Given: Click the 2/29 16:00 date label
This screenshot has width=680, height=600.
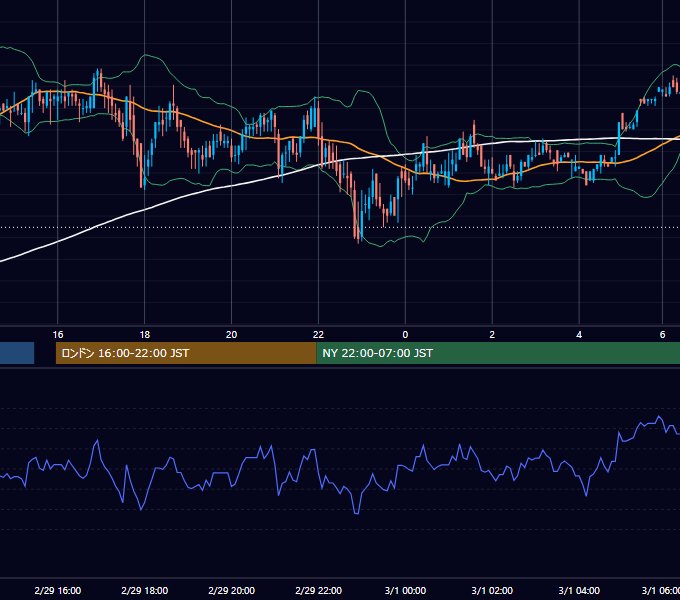Looking at the screenshot, I should click(x=58, y=590).
